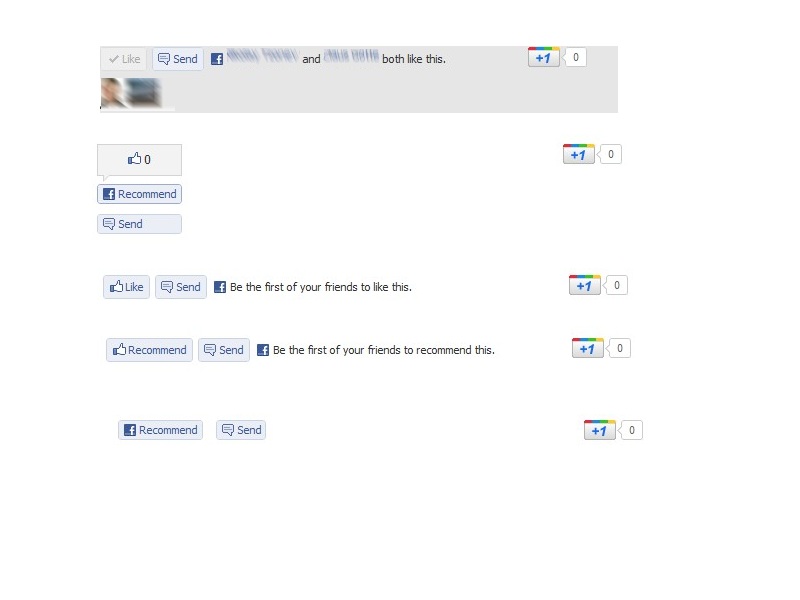Screen dimensions: 800x600
Task: Click the Send button in the gray bar
Action: coord(178,59)
